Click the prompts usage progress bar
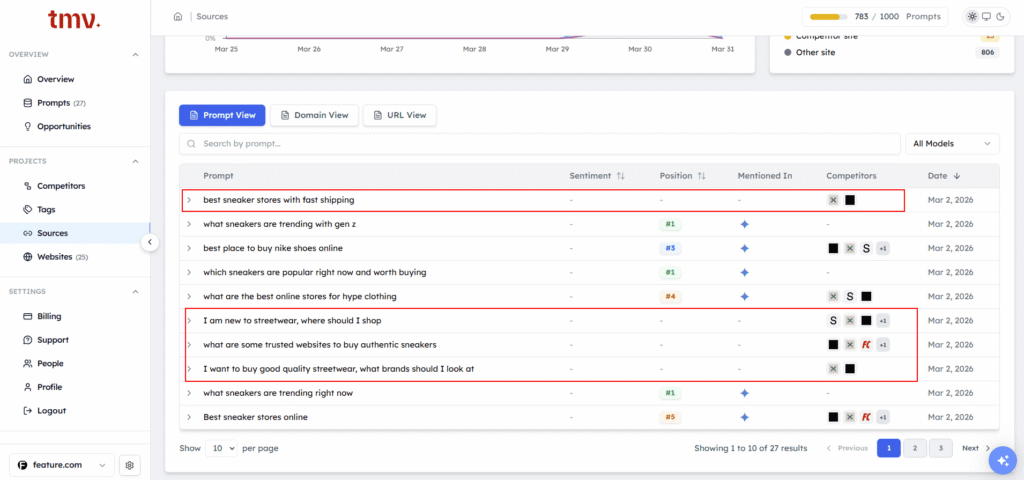The image size is (1024, 480). pyautogui.click(x=829, y=16)
